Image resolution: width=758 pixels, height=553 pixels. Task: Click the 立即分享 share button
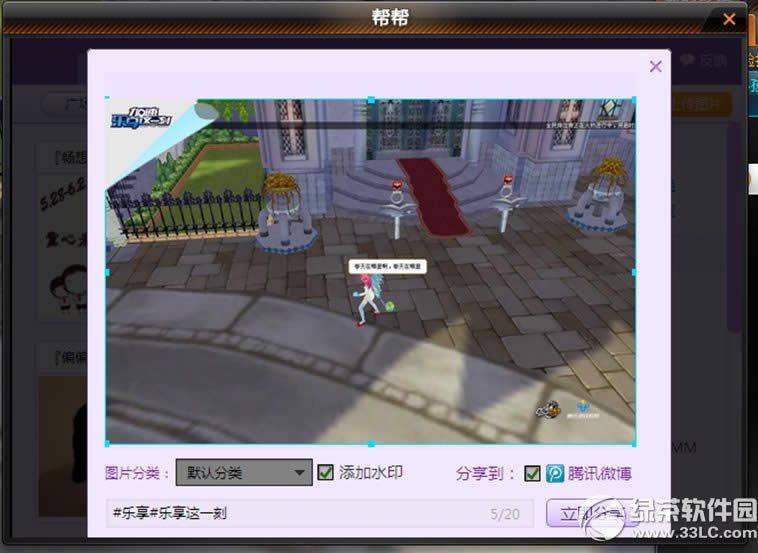(592, 513)
